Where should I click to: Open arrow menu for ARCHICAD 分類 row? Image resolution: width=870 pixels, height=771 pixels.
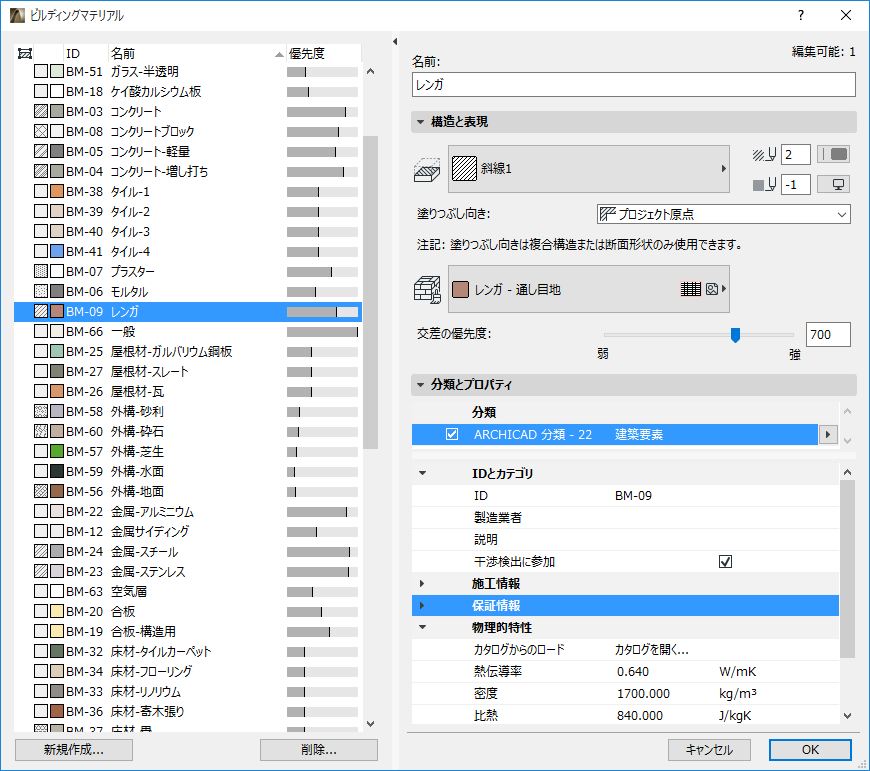tap(828, 434)
